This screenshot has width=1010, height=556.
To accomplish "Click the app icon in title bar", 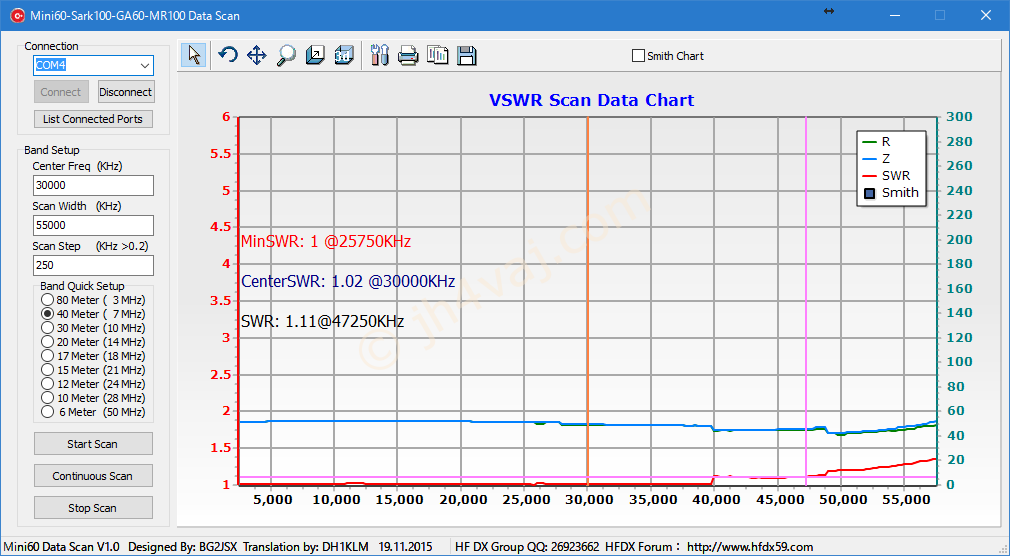I will [17, 15].
